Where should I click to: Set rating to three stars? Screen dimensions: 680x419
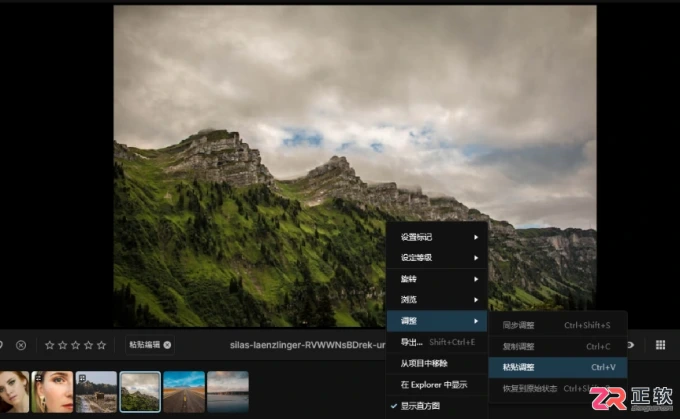point(75,345)
